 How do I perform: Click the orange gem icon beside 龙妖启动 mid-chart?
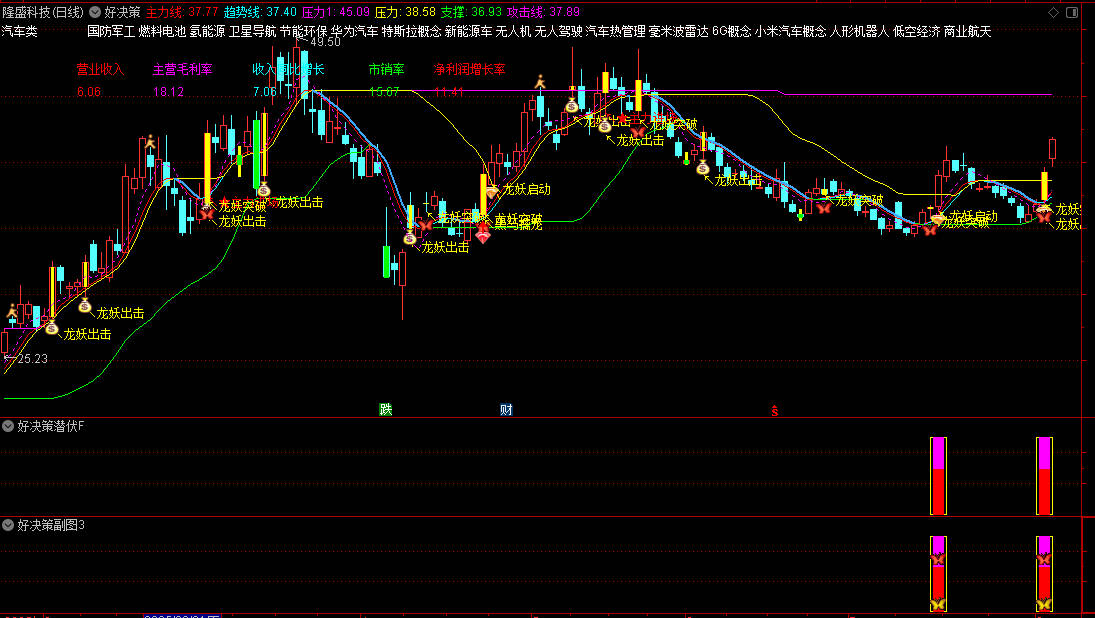492,191
